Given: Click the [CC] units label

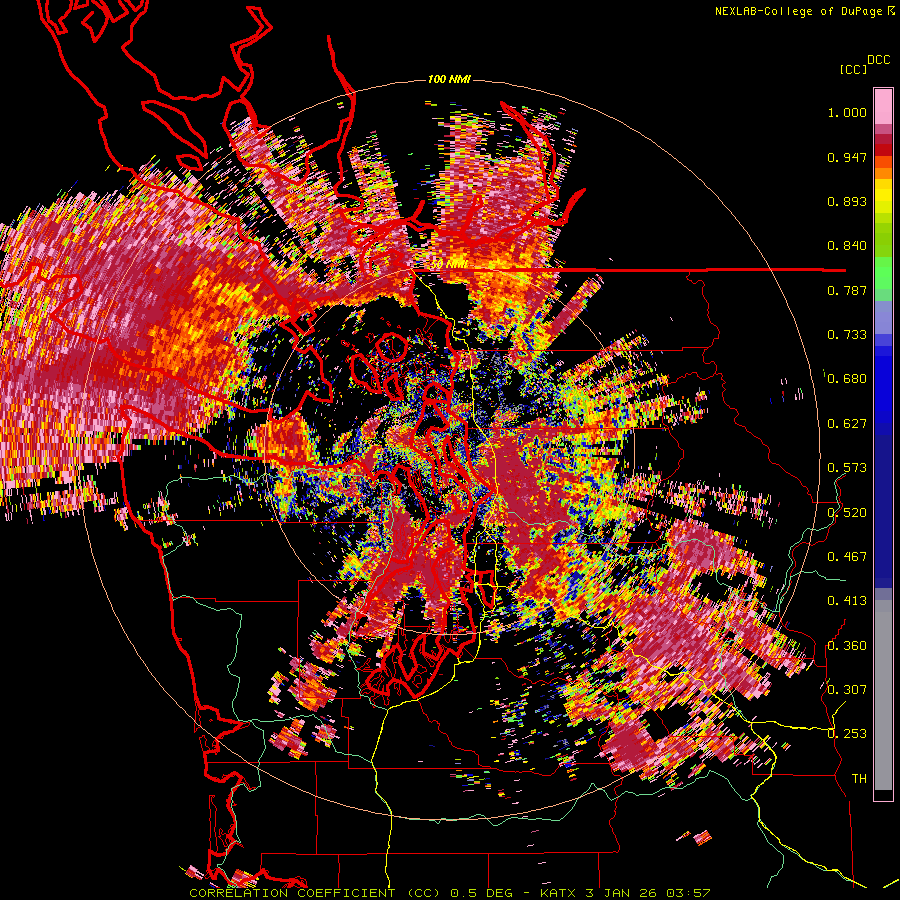Looking at the screenshot, I should 853,69.
